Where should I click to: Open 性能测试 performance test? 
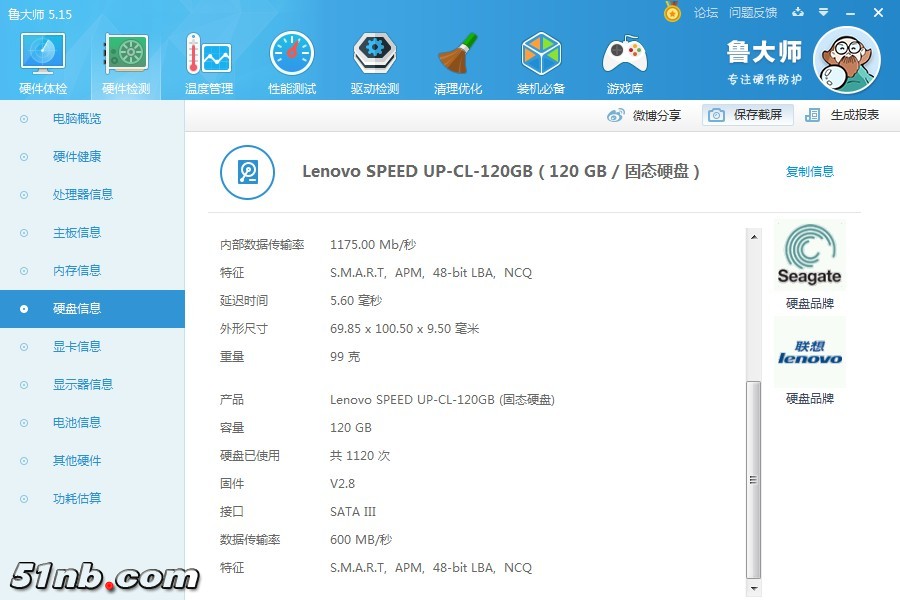[291, 64]
